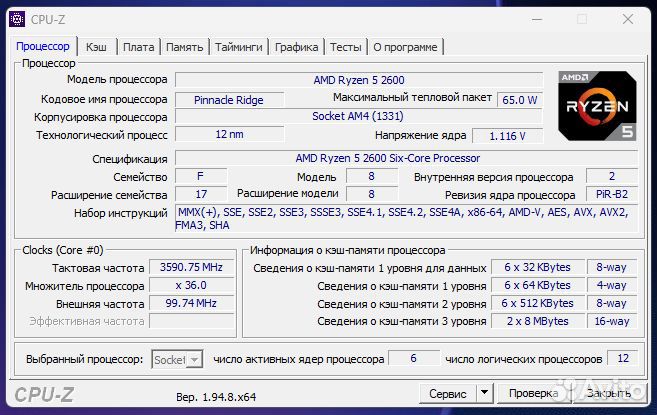Open the Тайминги tab
The height and width of the screenshot is (415, 657).
[x=239, y=47]
